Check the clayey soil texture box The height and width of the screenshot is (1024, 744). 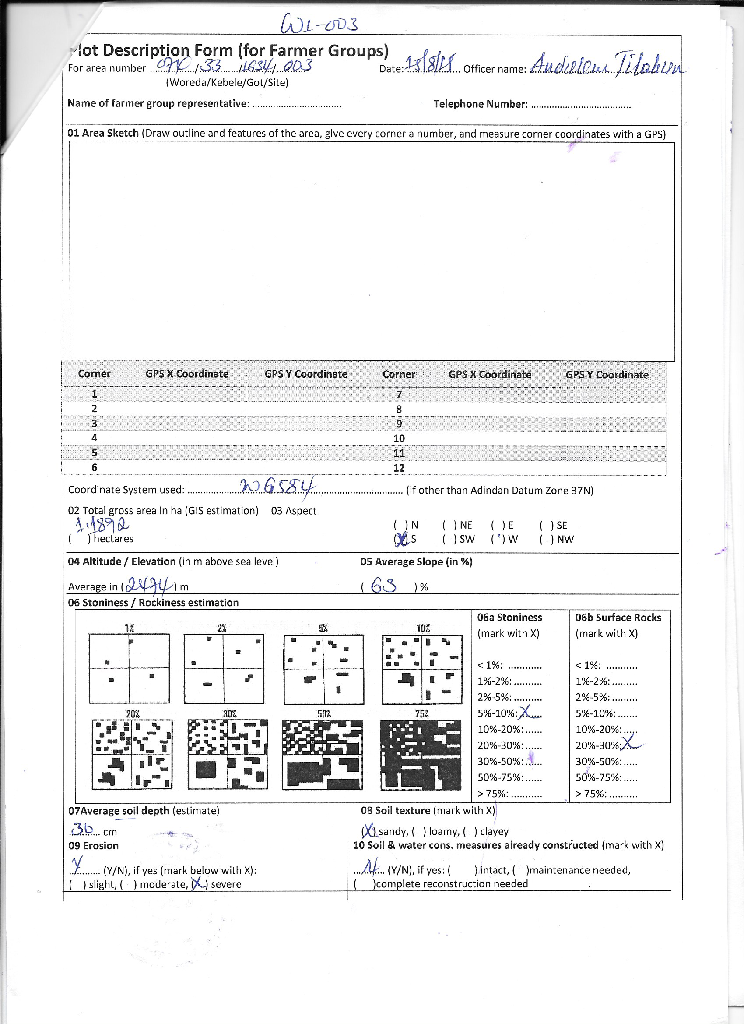[x=470, y=831]
